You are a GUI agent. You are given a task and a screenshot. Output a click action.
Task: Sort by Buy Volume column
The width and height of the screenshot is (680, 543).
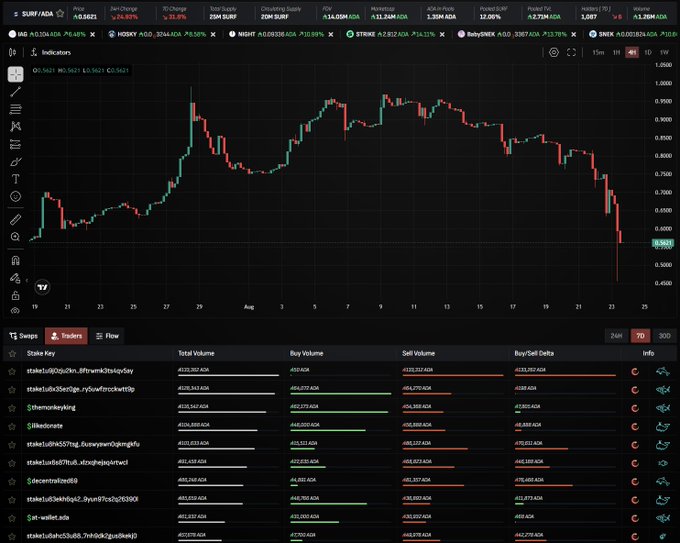point(307,353)
